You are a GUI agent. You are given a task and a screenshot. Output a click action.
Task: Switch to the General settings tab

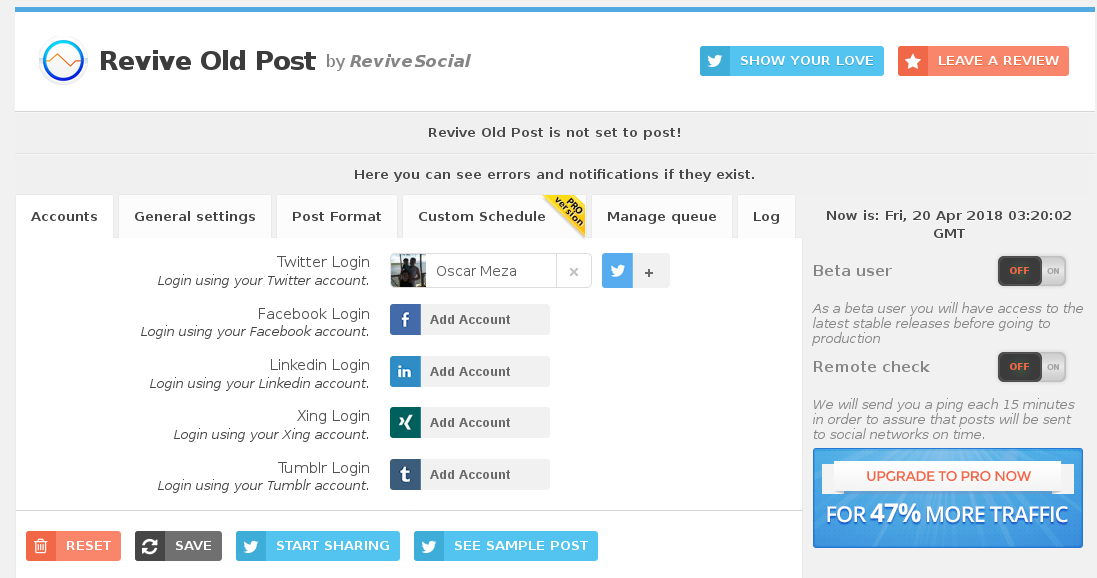(195, 217)
